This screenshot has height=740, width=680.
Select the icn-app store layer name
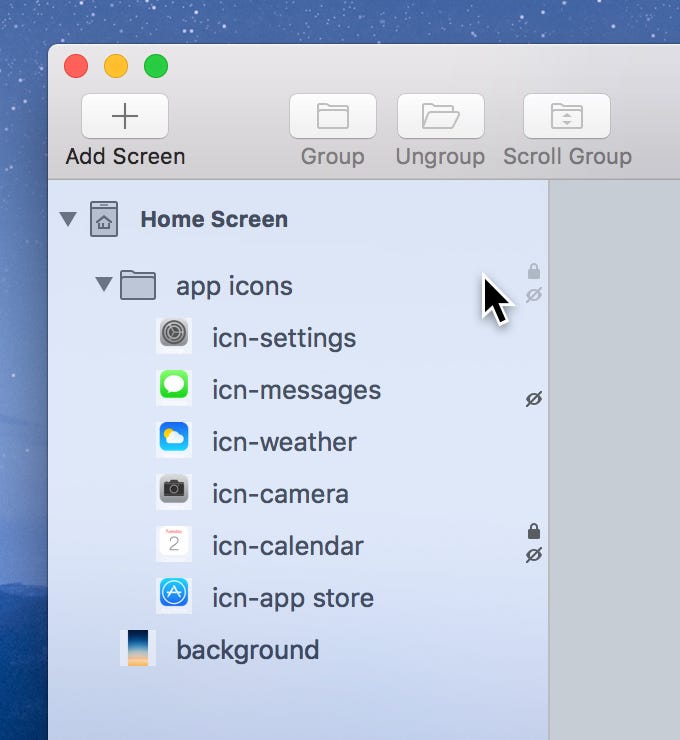tap(293, 598)
